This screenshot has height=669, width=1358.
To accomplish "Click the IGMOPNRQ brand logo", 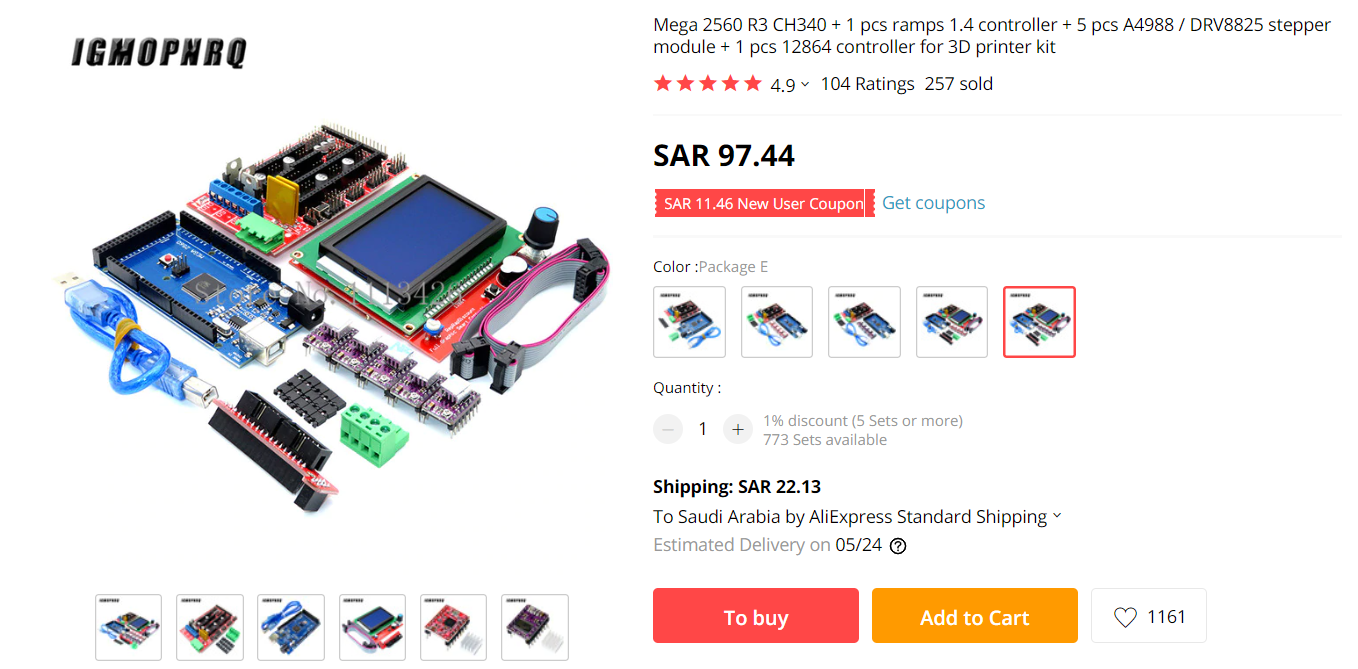I will point(158,52).
